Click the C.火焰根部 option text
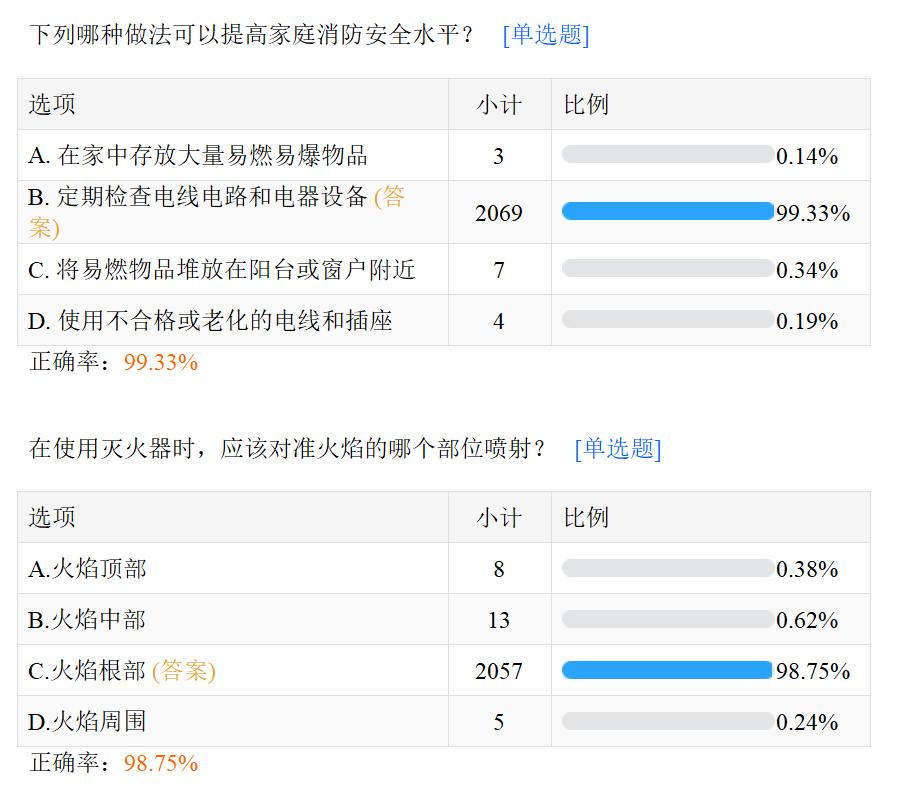This screenshot has height=806, width=914. [87, 671]
